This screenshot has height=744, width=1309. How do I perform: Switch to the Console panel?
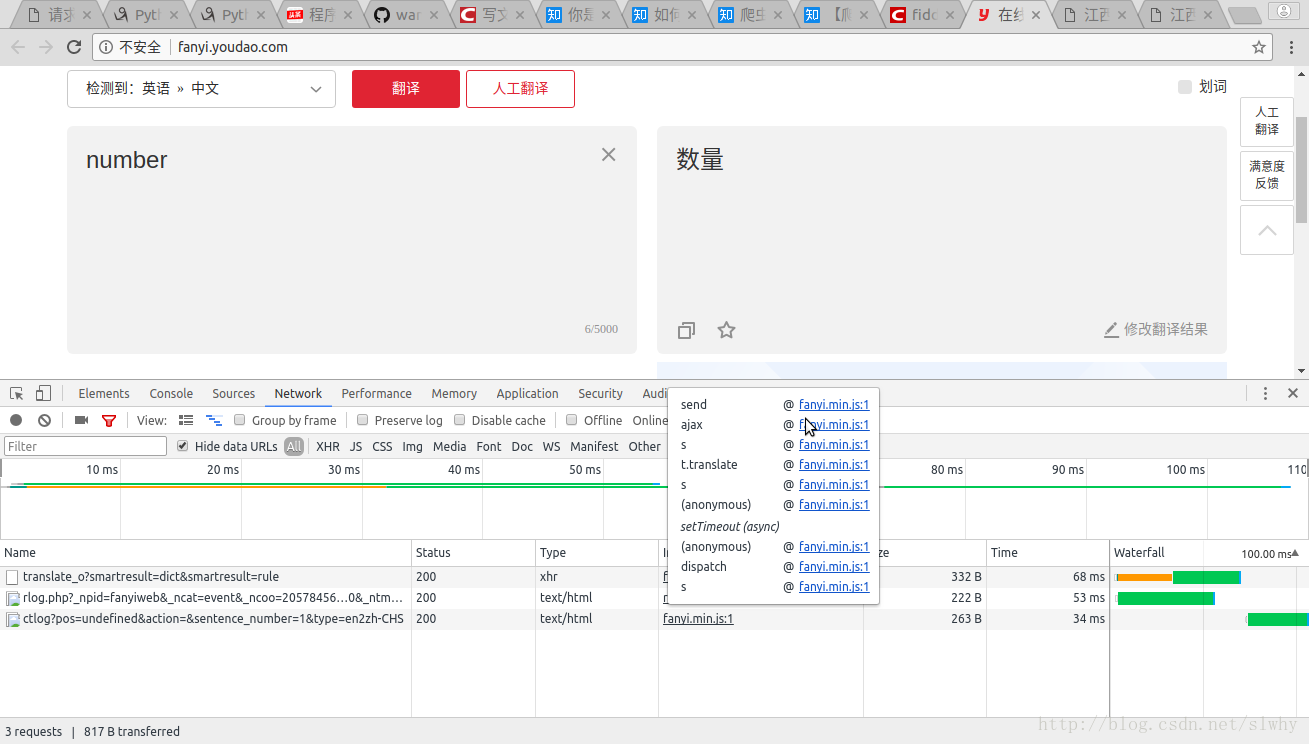170,393
